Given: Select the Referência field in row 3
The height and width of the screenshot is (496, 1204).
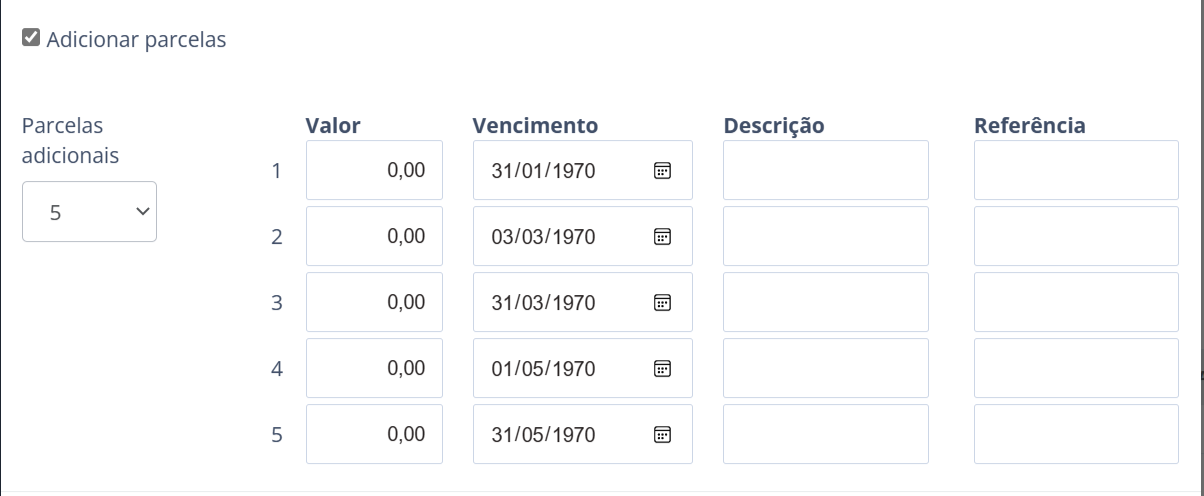Looking at the screenshot, I should (1076, 302).
